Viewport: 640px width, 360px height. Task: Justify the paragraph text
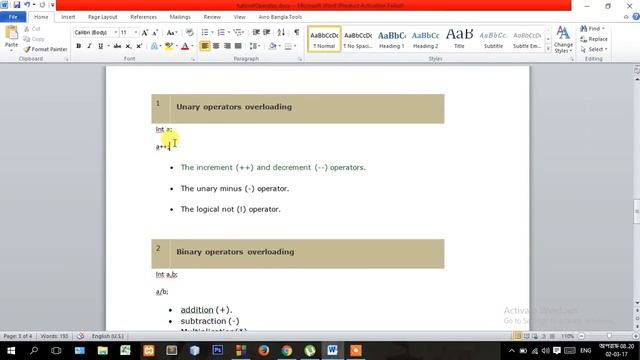point(238,46)
